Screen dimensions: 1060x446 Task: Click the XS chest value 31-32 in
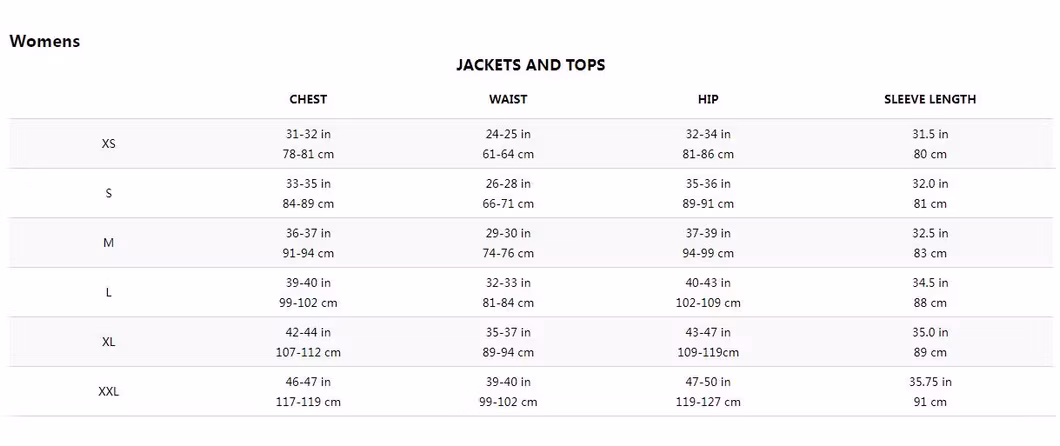(x=308, y=134)
